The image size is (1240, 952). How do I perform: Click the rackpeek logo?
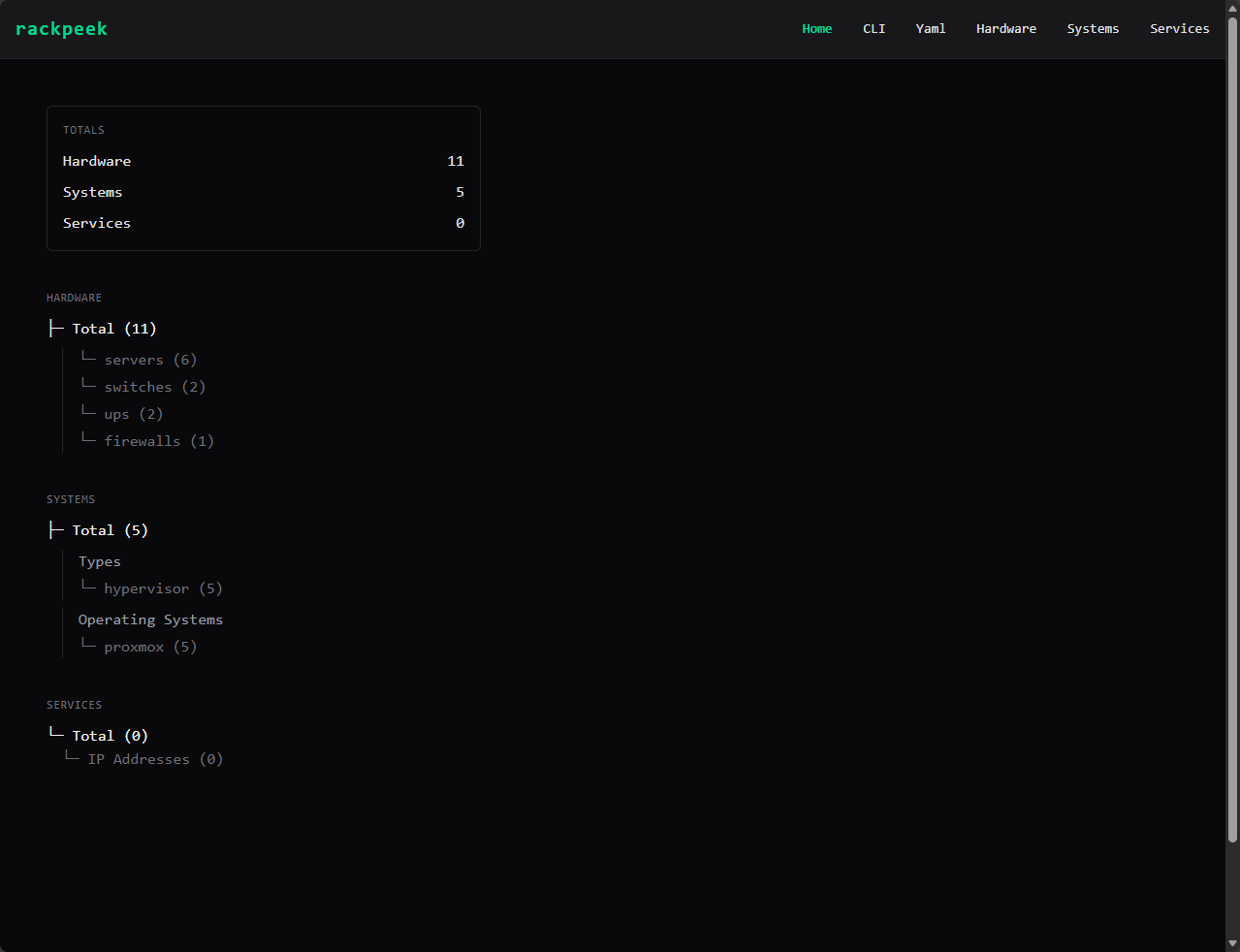61,29
